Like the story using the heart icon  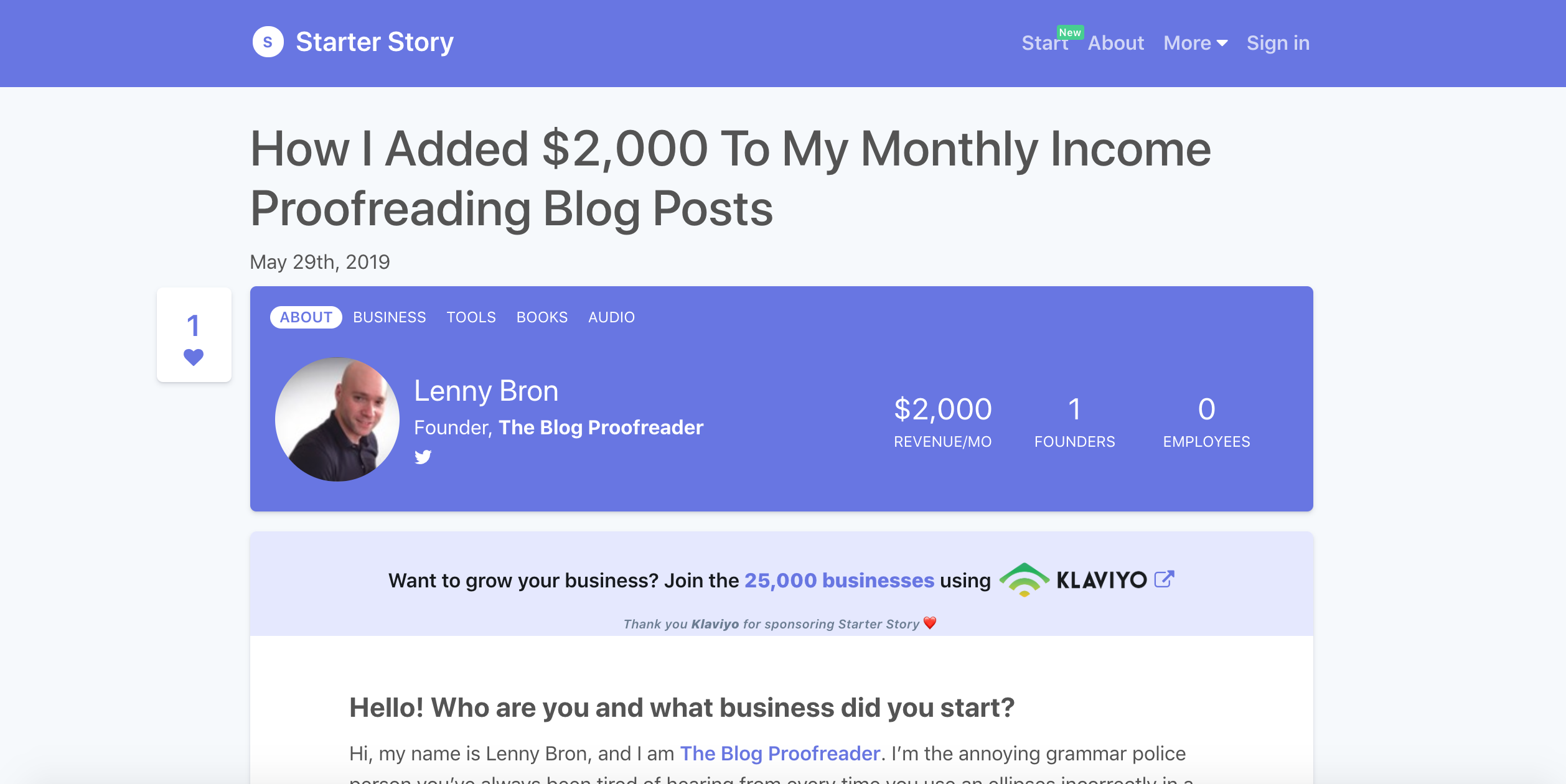pos(194,357)
